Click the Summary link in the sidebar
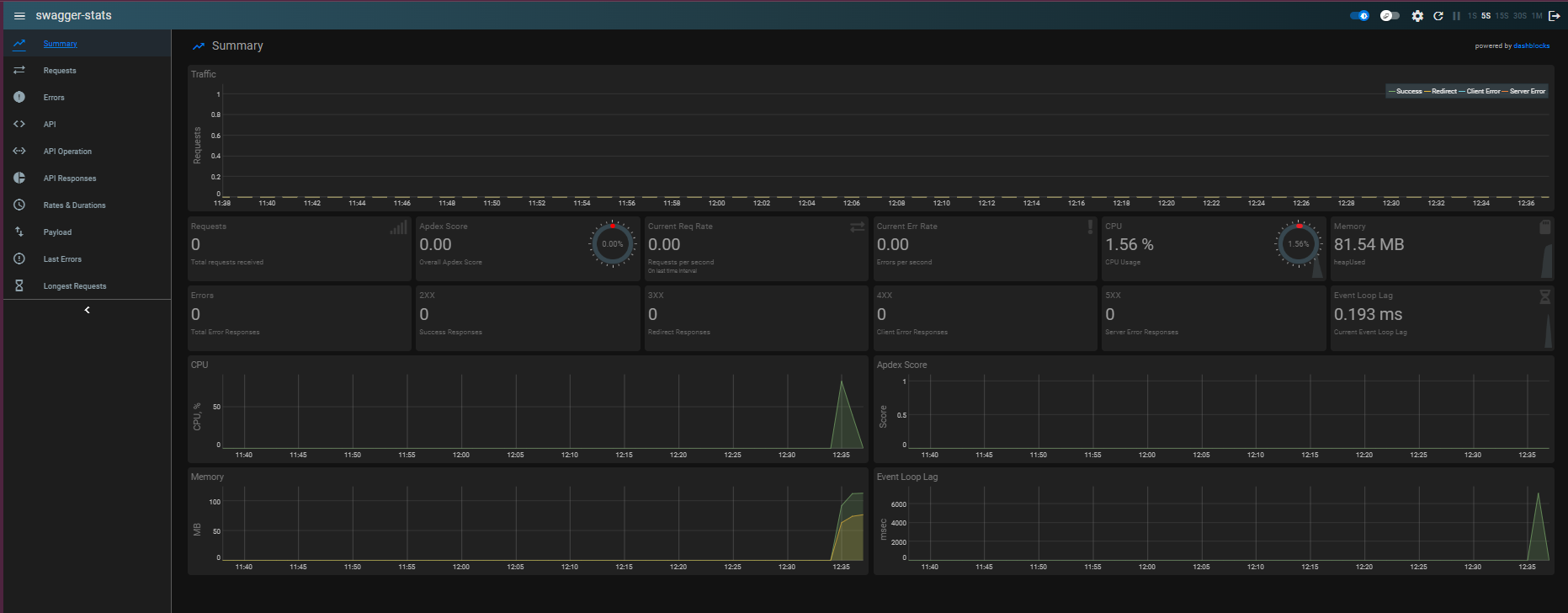Screen dimensions: 1568x613 tap(60, 44)
